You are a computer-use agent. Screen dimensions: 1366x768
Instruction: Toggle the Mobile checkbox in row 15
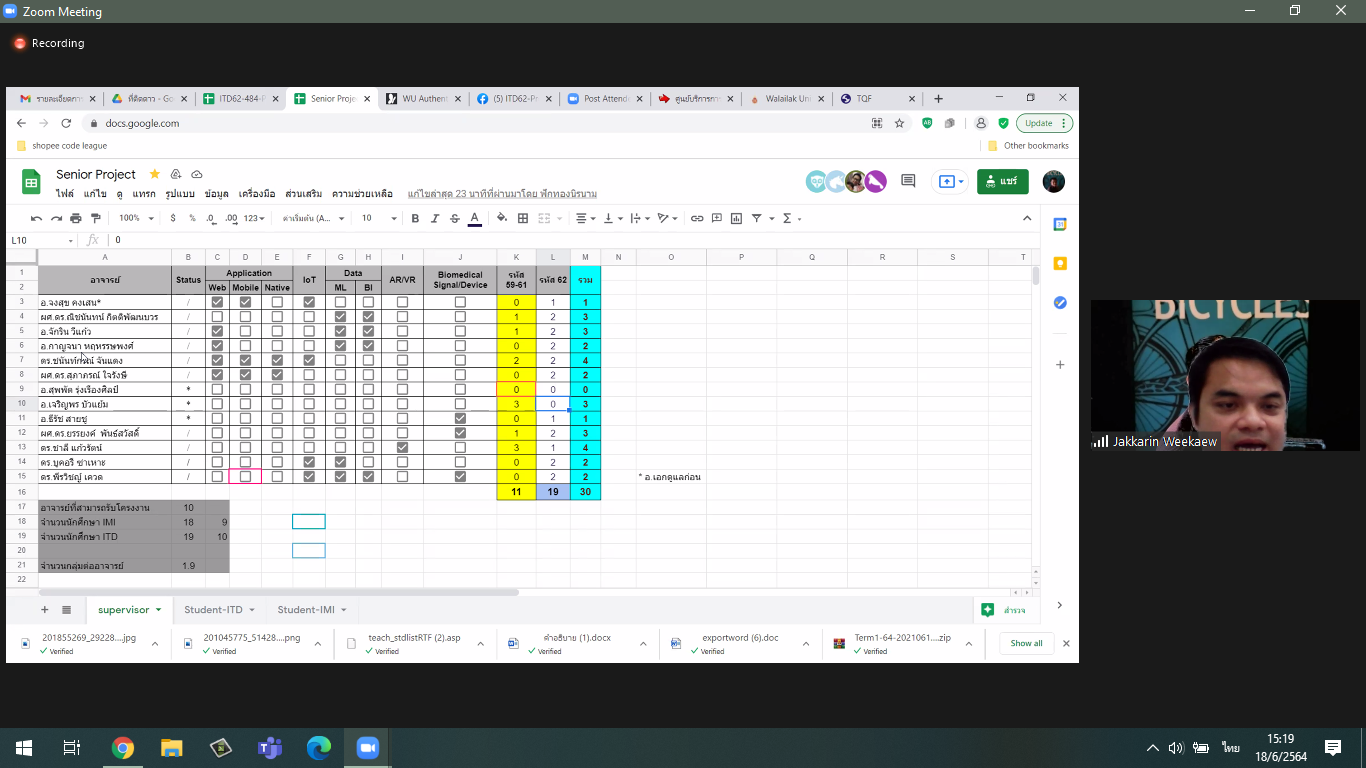coord(246,477)
